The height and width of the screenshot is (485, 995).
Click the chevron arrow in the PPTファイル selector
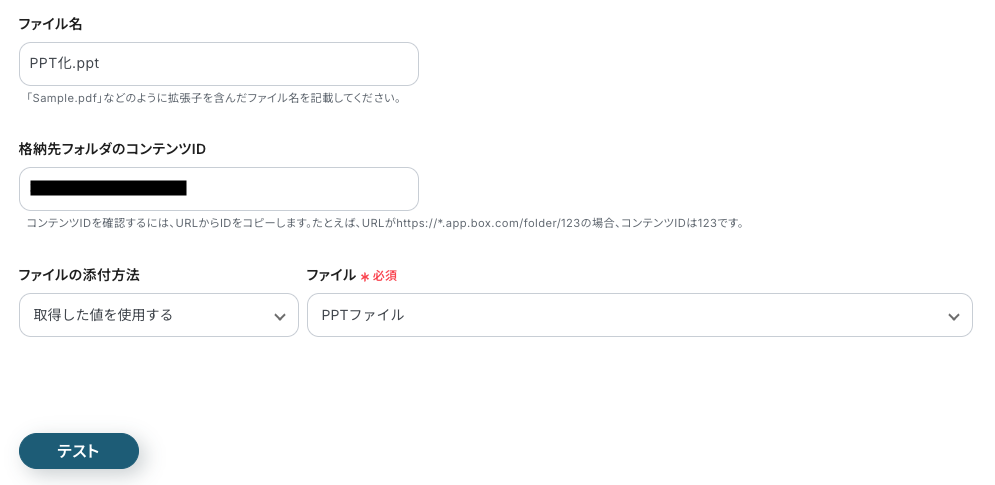(953, 317)
